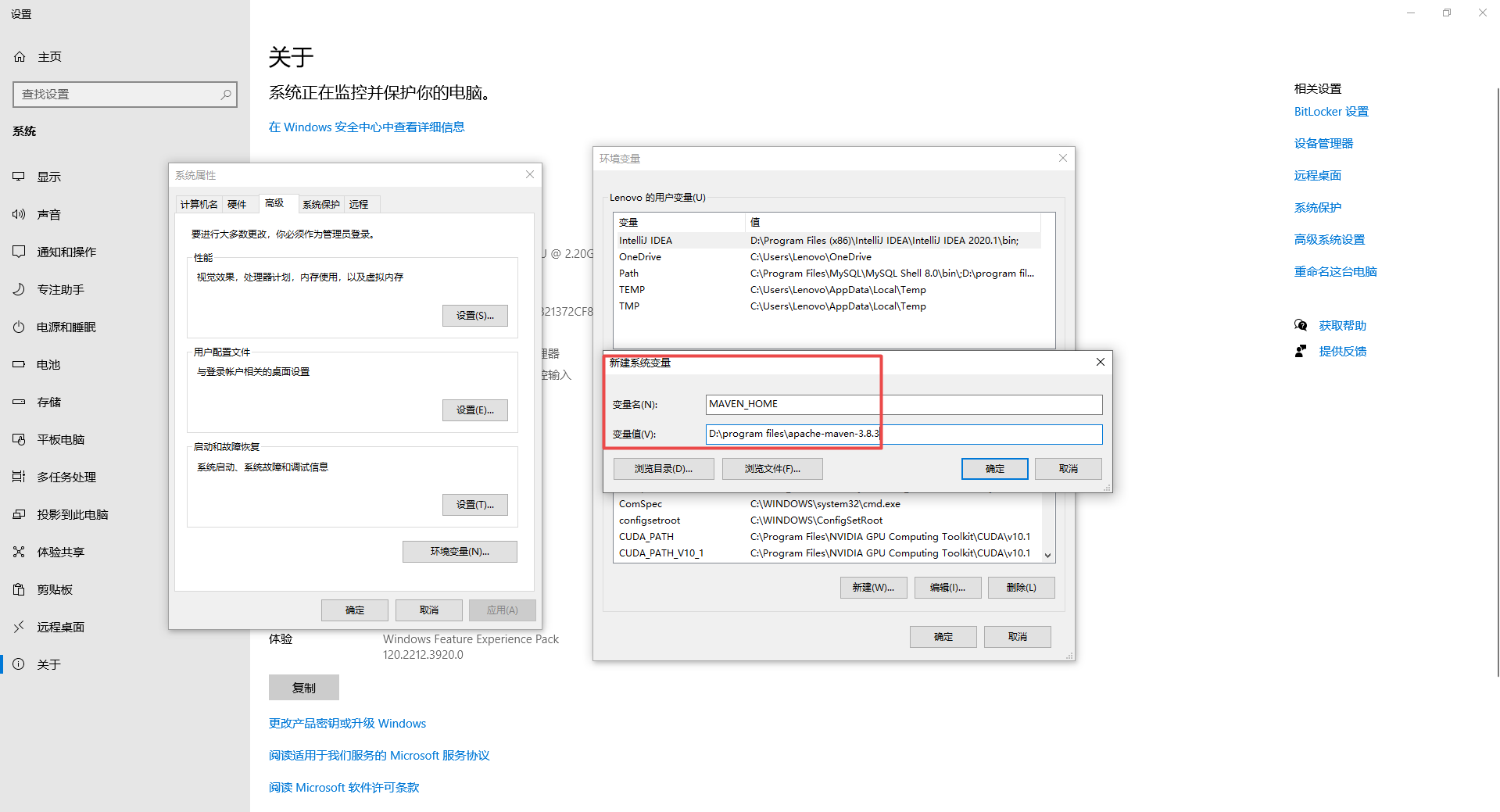1500x812 pixels.
Task: Open 显示 settings via its monitor icon
Action: pos(19,177)
